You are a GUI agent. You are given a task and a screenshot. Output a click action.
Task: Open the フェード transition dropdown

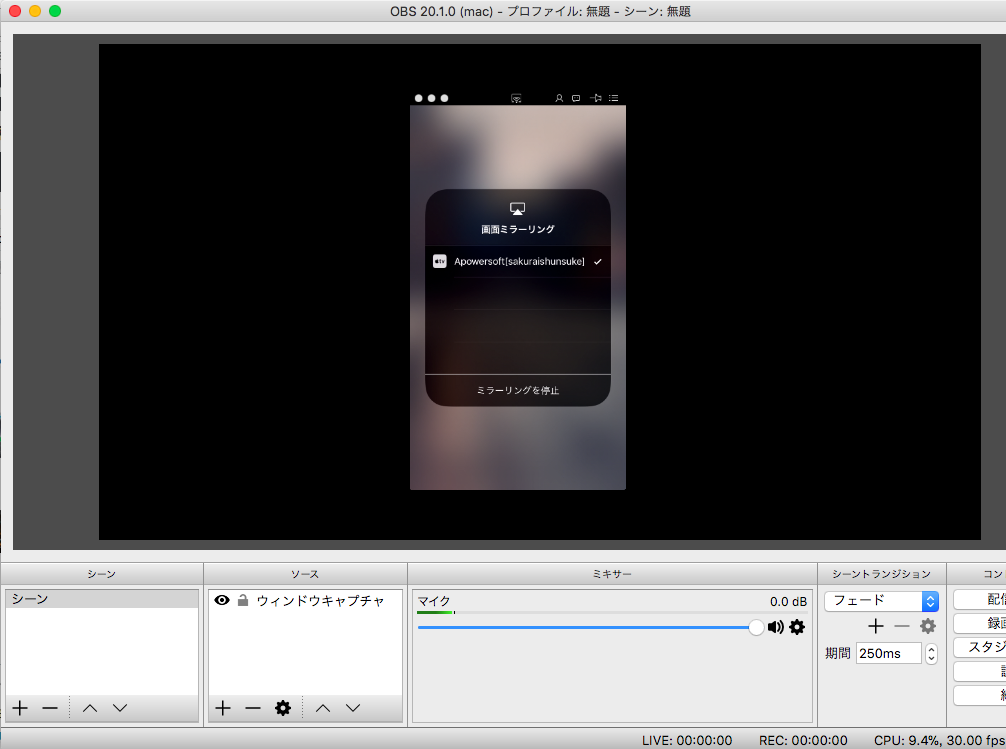(882, 601)
